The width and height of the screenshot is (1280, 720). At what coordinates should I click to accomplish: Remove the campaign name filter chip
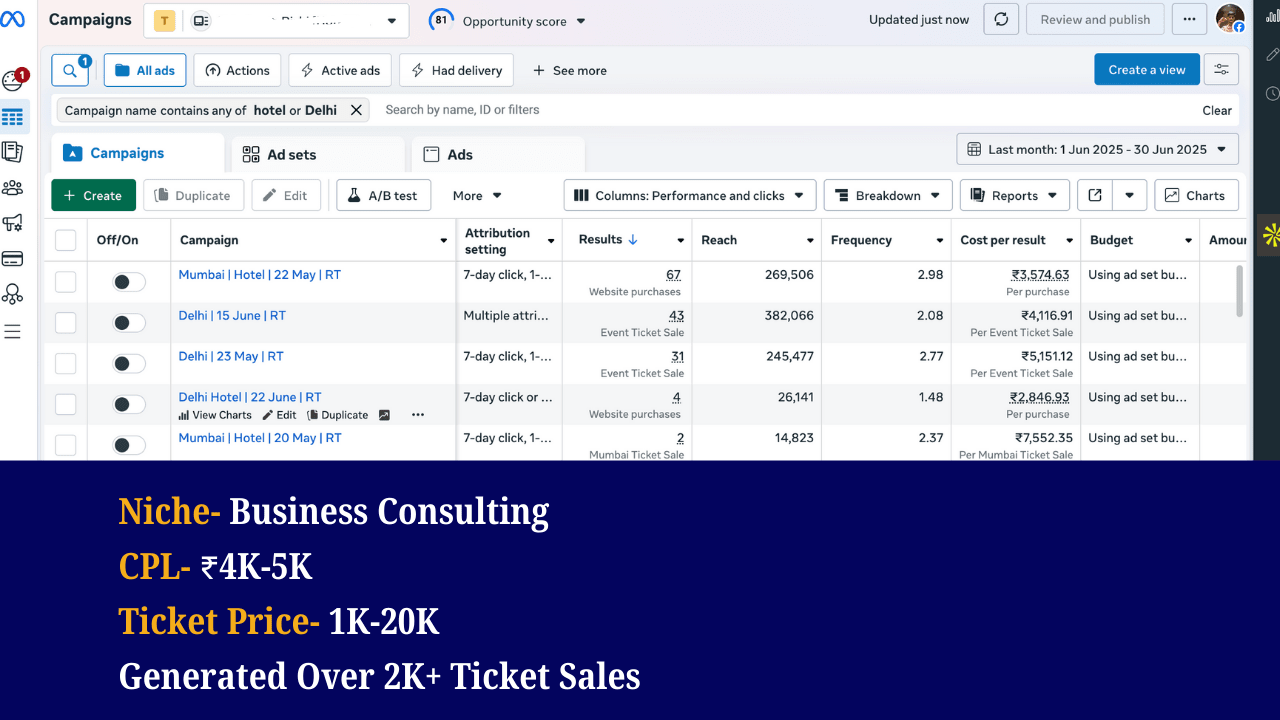tap(356, 110)
